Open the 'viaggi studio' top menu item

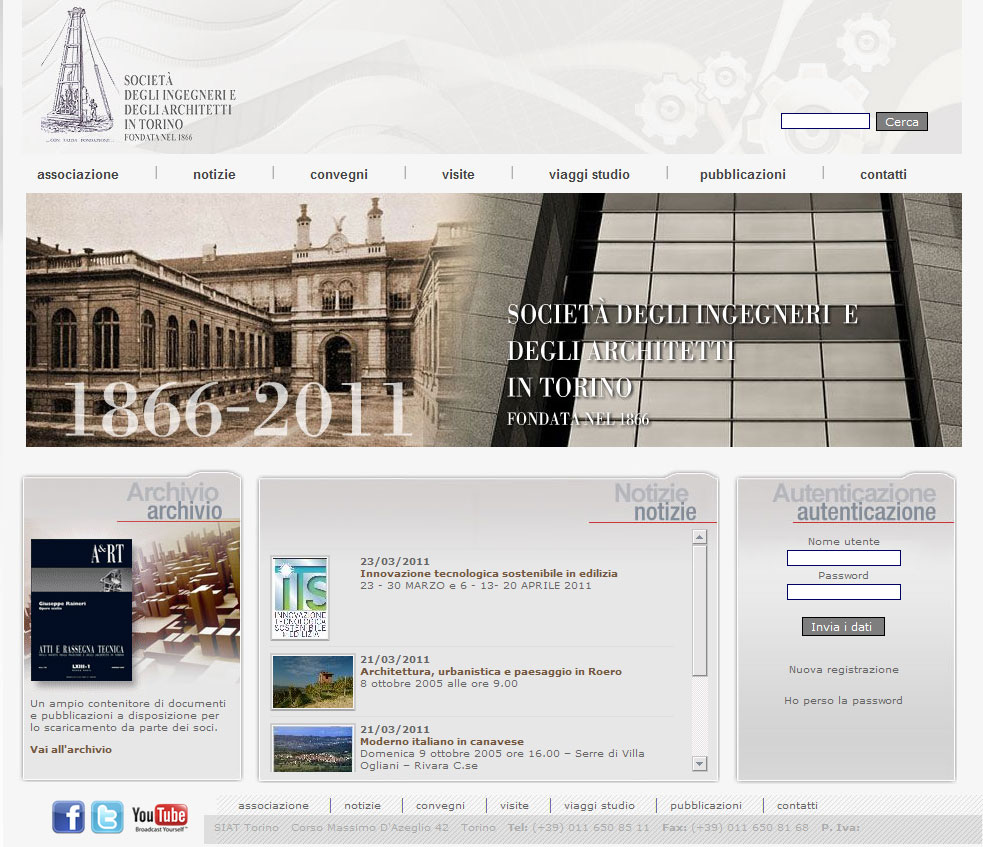[x=589, y=174]
